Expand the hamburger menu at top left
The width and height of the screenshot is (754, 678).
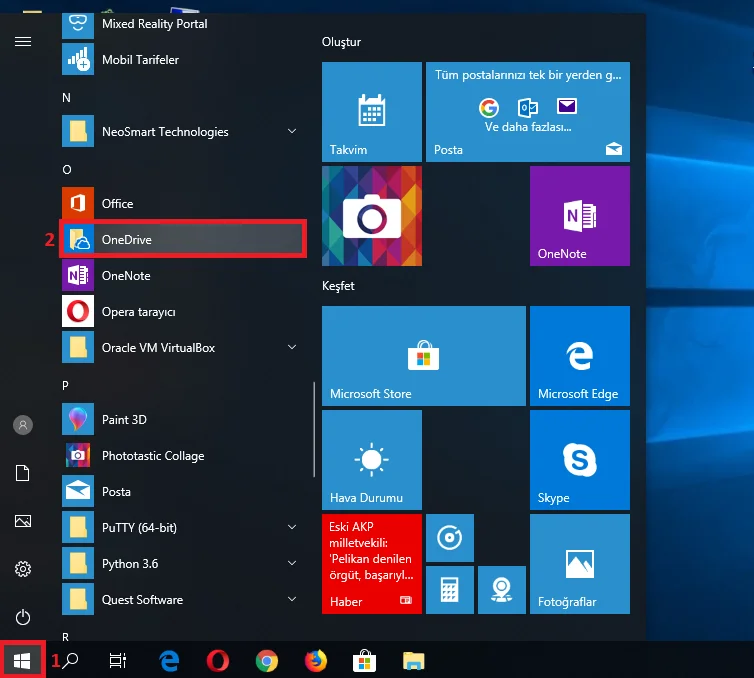click(x=23, y=41)
